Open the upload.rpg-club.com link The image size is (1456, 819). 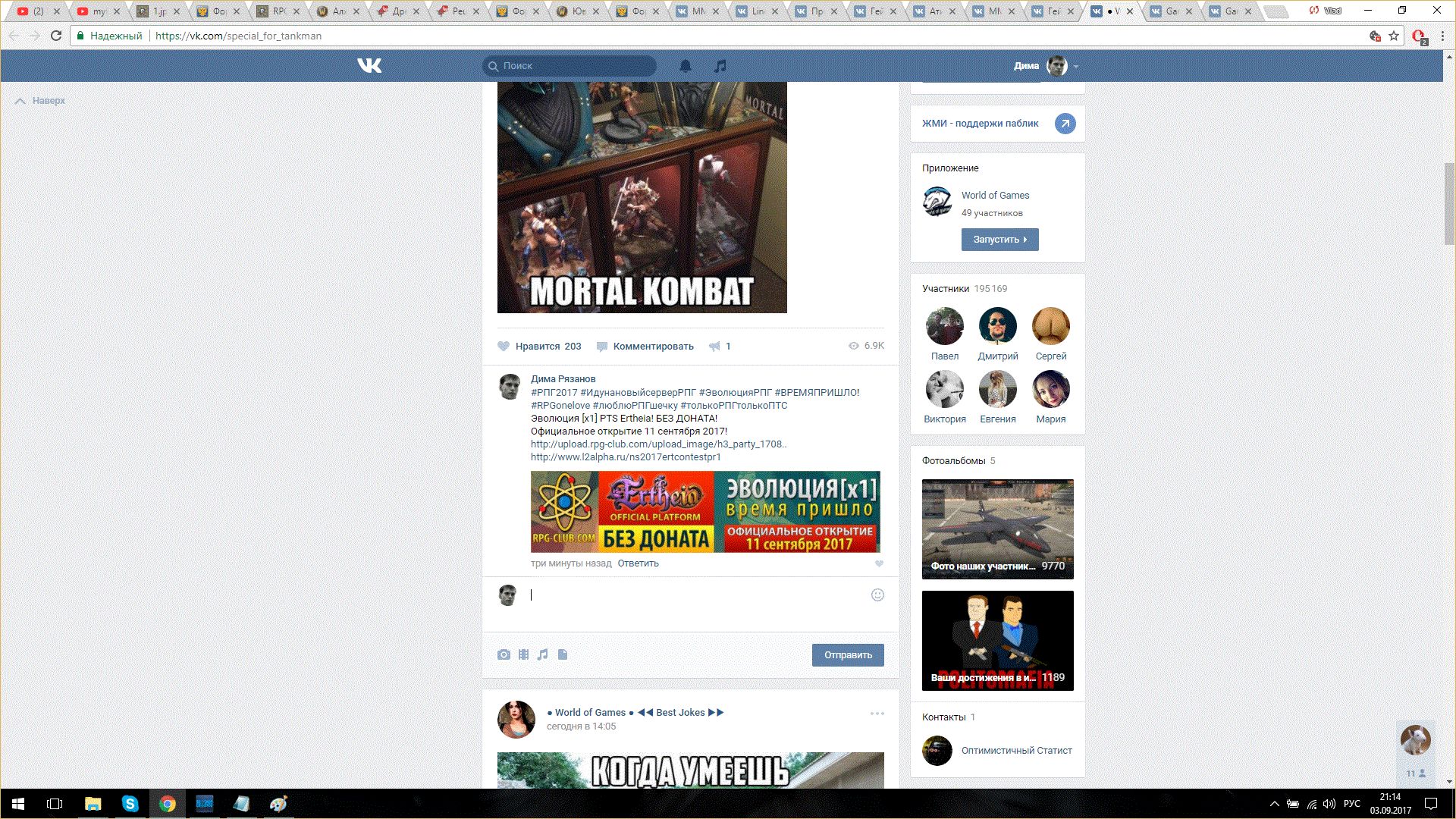pyautogui.click(x=658, y=444)
